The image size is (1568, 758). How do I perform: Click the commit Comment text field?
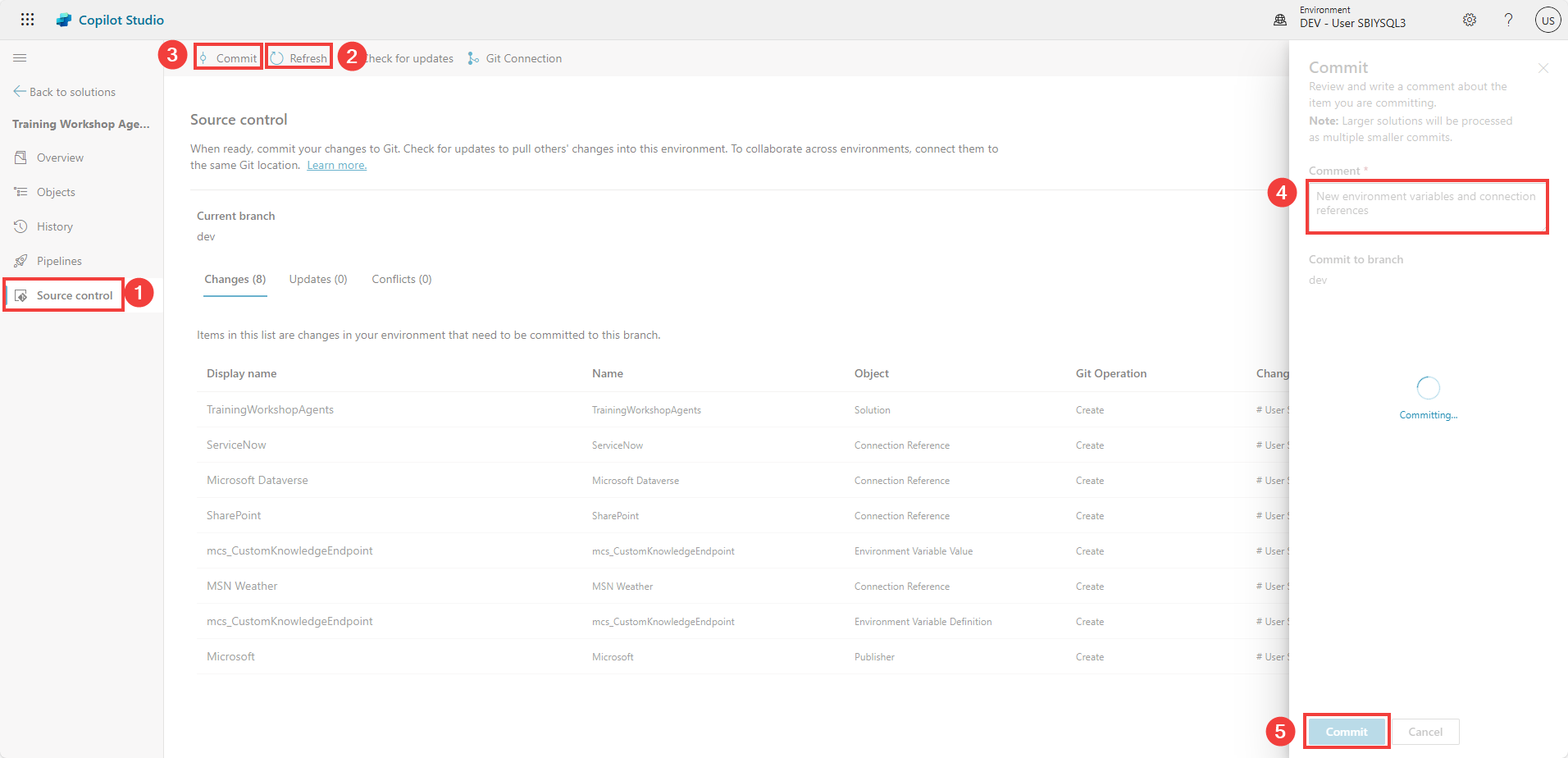coord(1427,207)
